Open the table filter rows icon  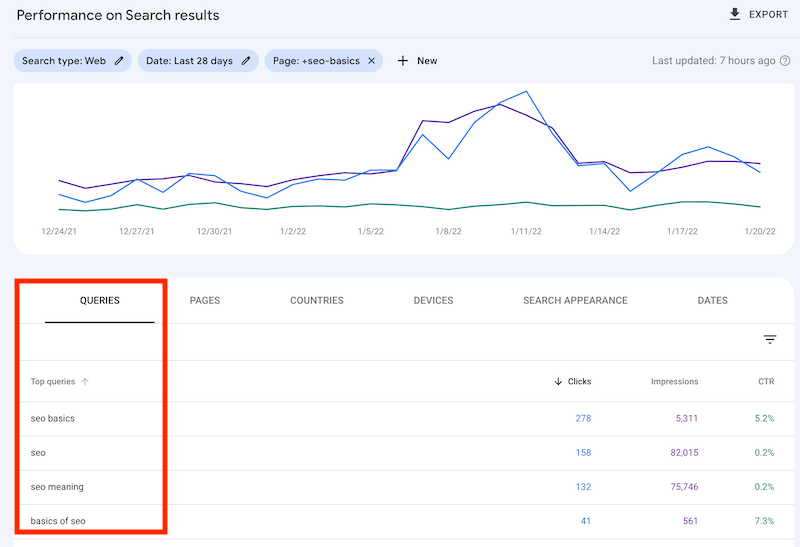770,340
